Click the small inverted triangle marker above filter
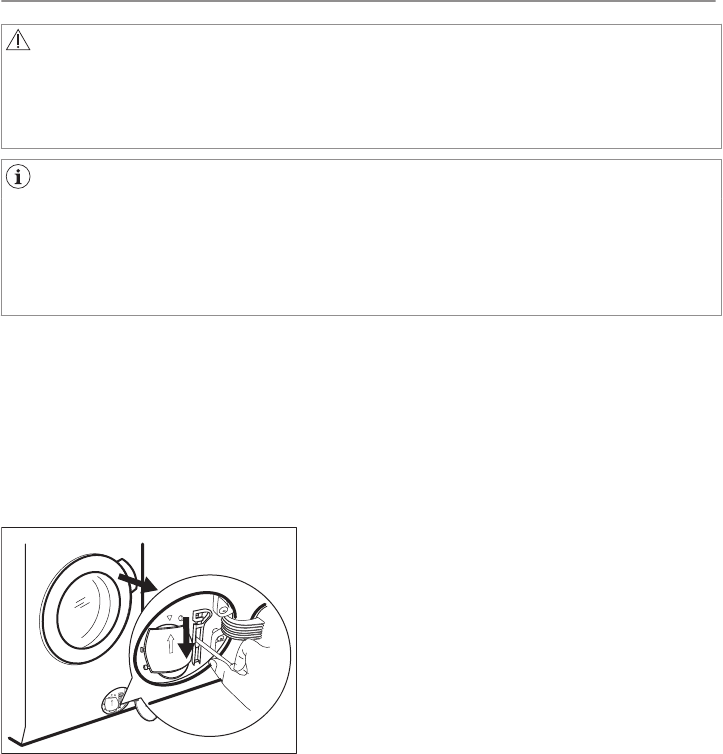 point(169,617)
